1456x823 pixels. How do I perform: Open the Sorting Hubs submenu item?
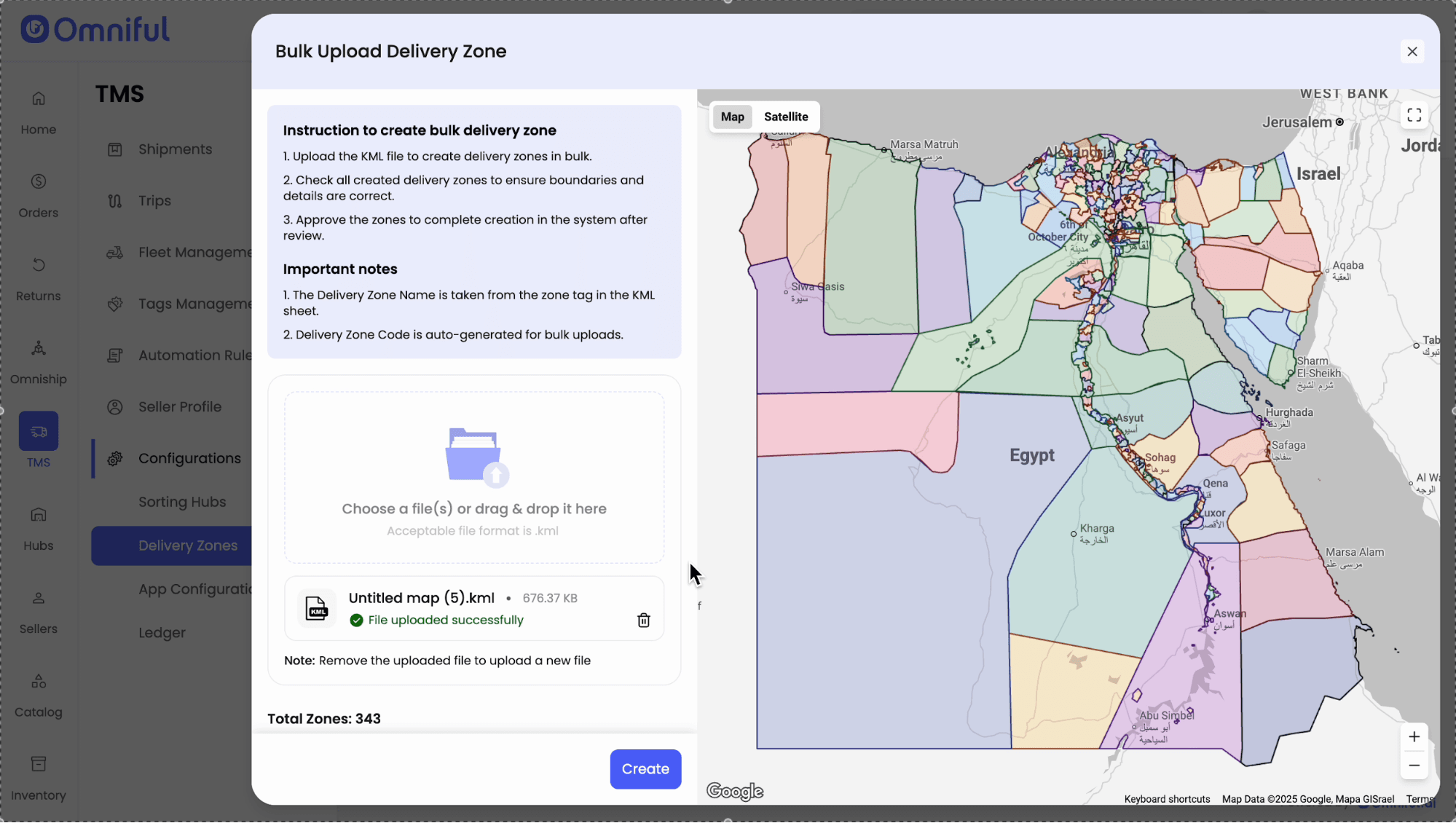(x=182, y=502)
